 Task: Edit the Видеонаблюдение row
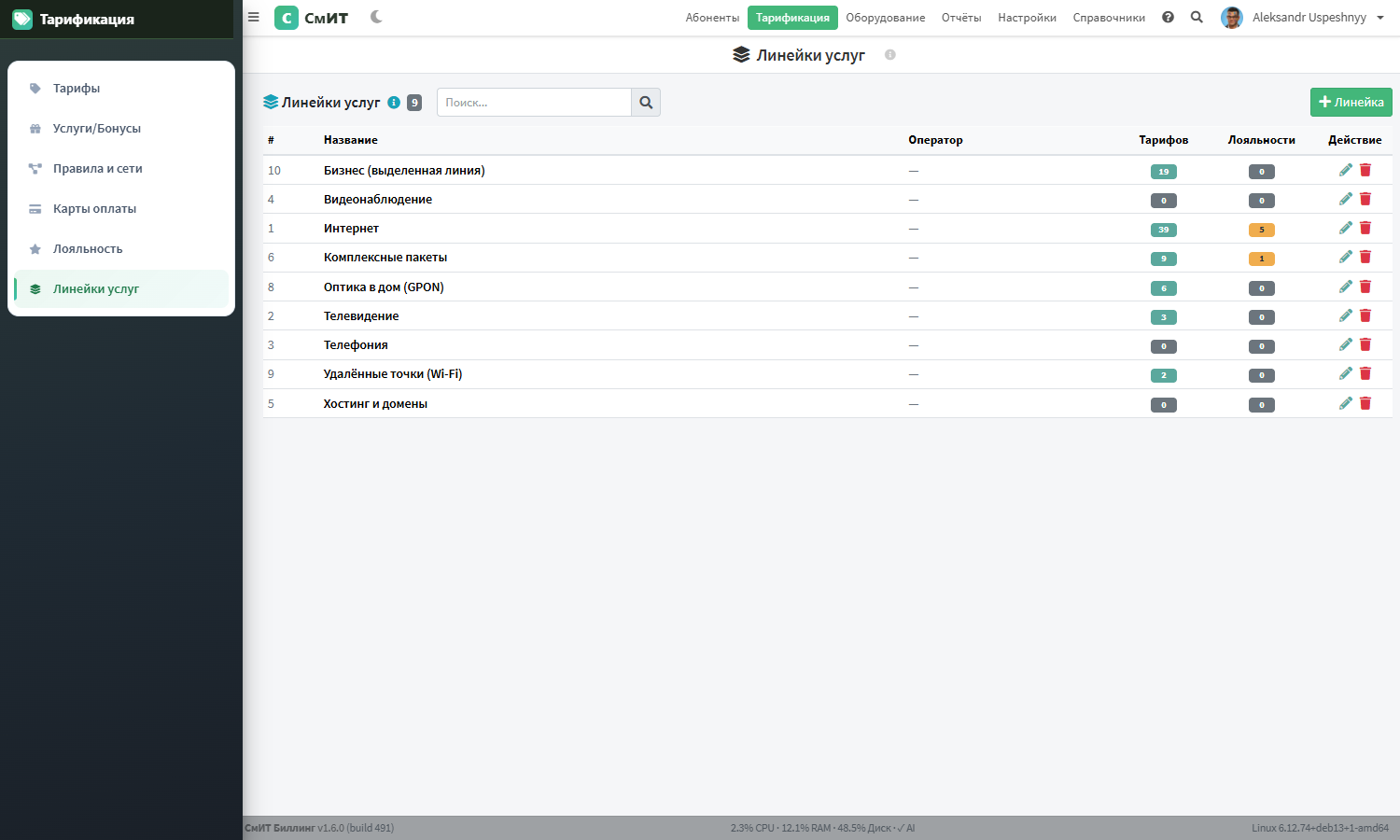[x=1345, y=199]
